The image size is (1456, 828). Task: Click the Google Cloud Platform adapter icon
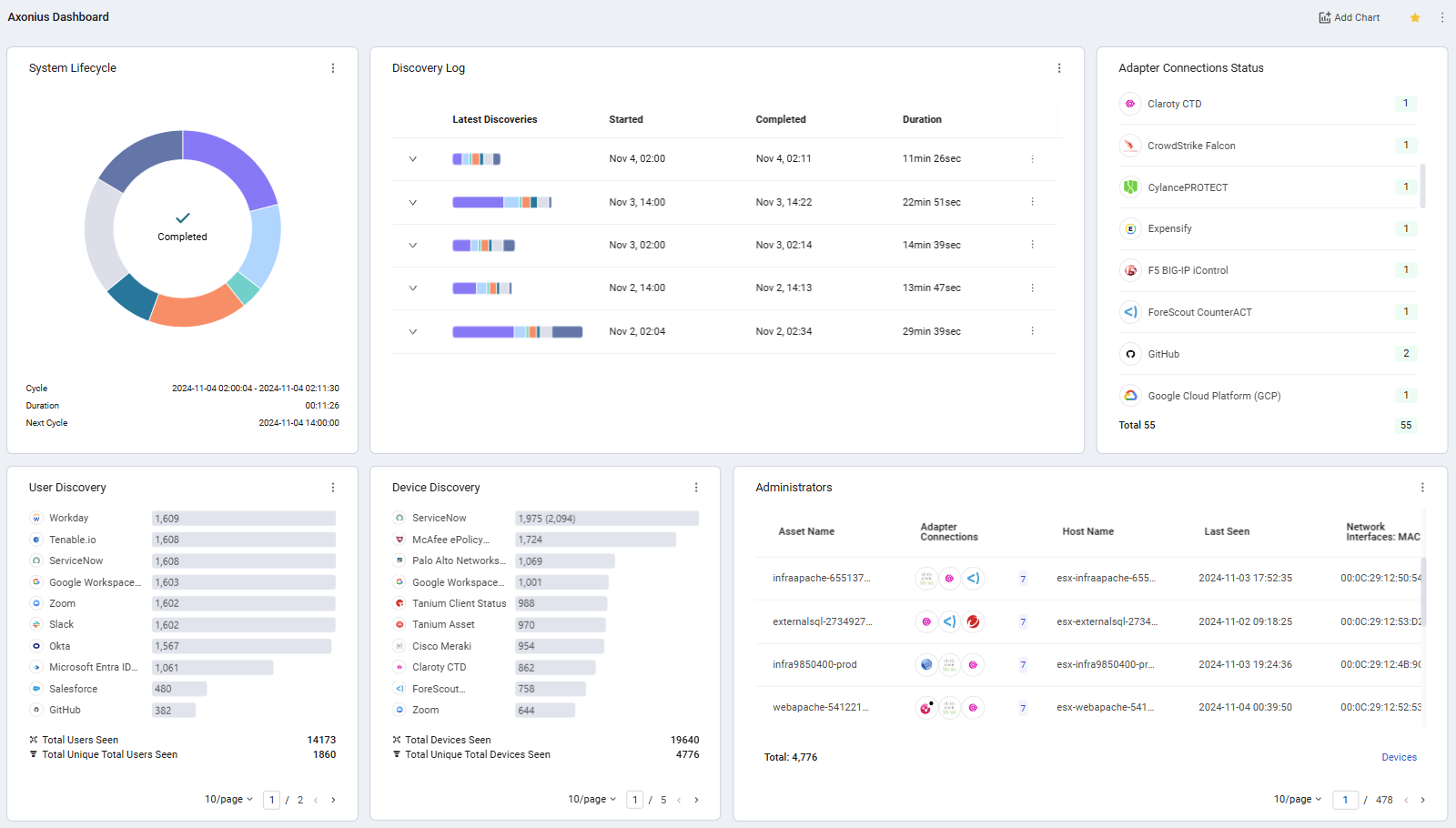coord(1130,396)
